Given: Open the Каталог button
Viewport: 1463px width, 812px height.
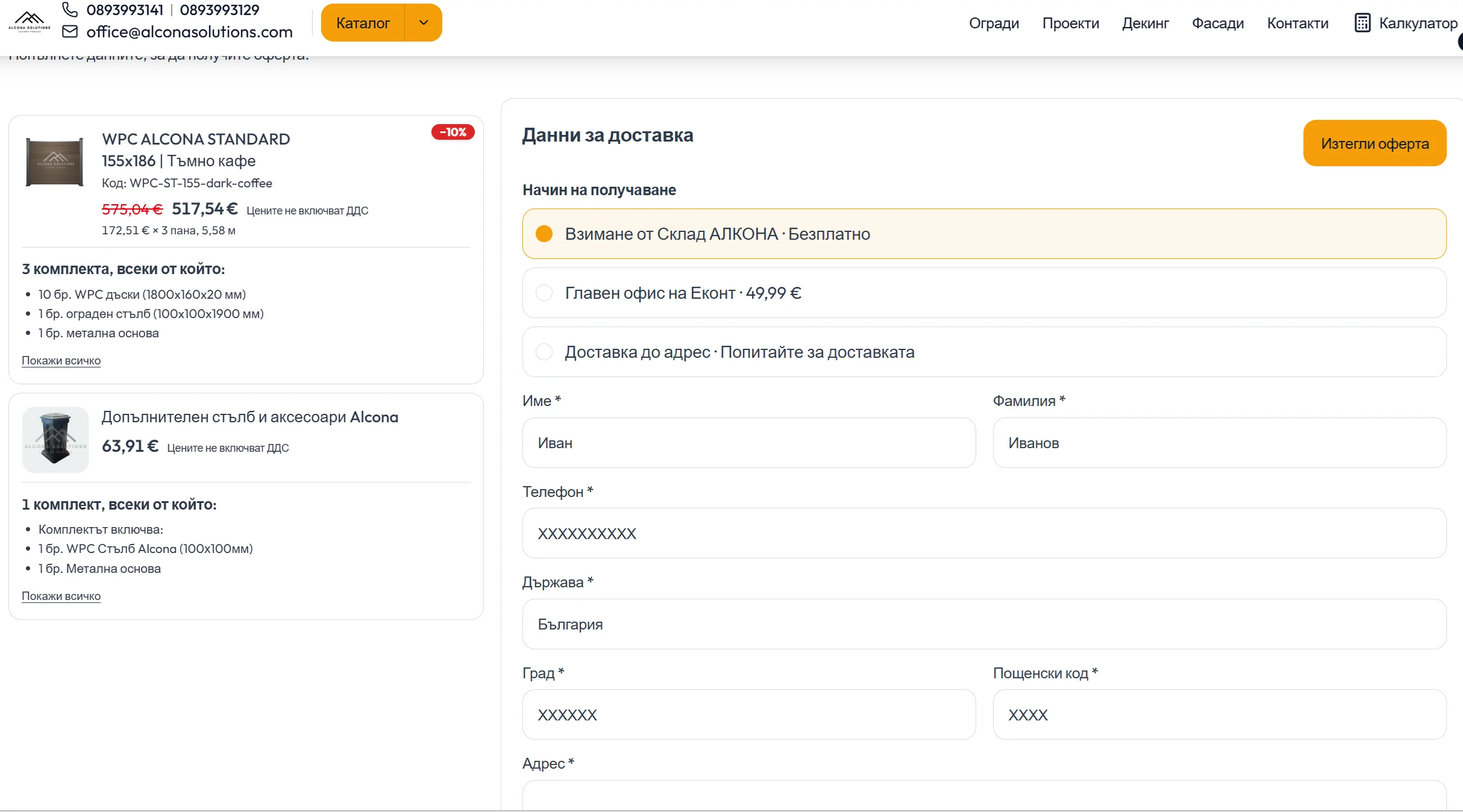Looking at the screenshot, I should pos(363,23).
